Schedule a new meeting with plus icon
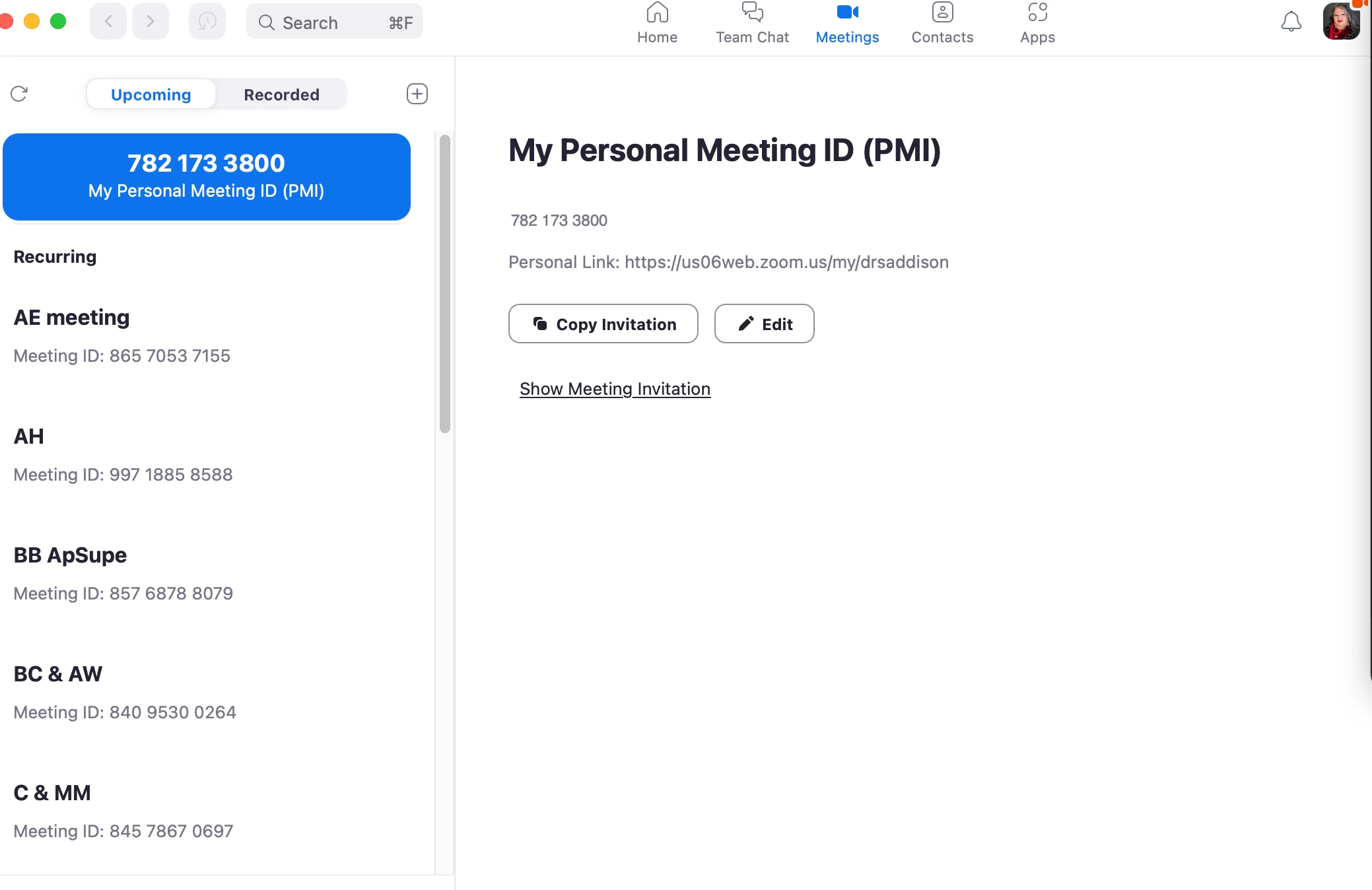 tap(417, 94)
